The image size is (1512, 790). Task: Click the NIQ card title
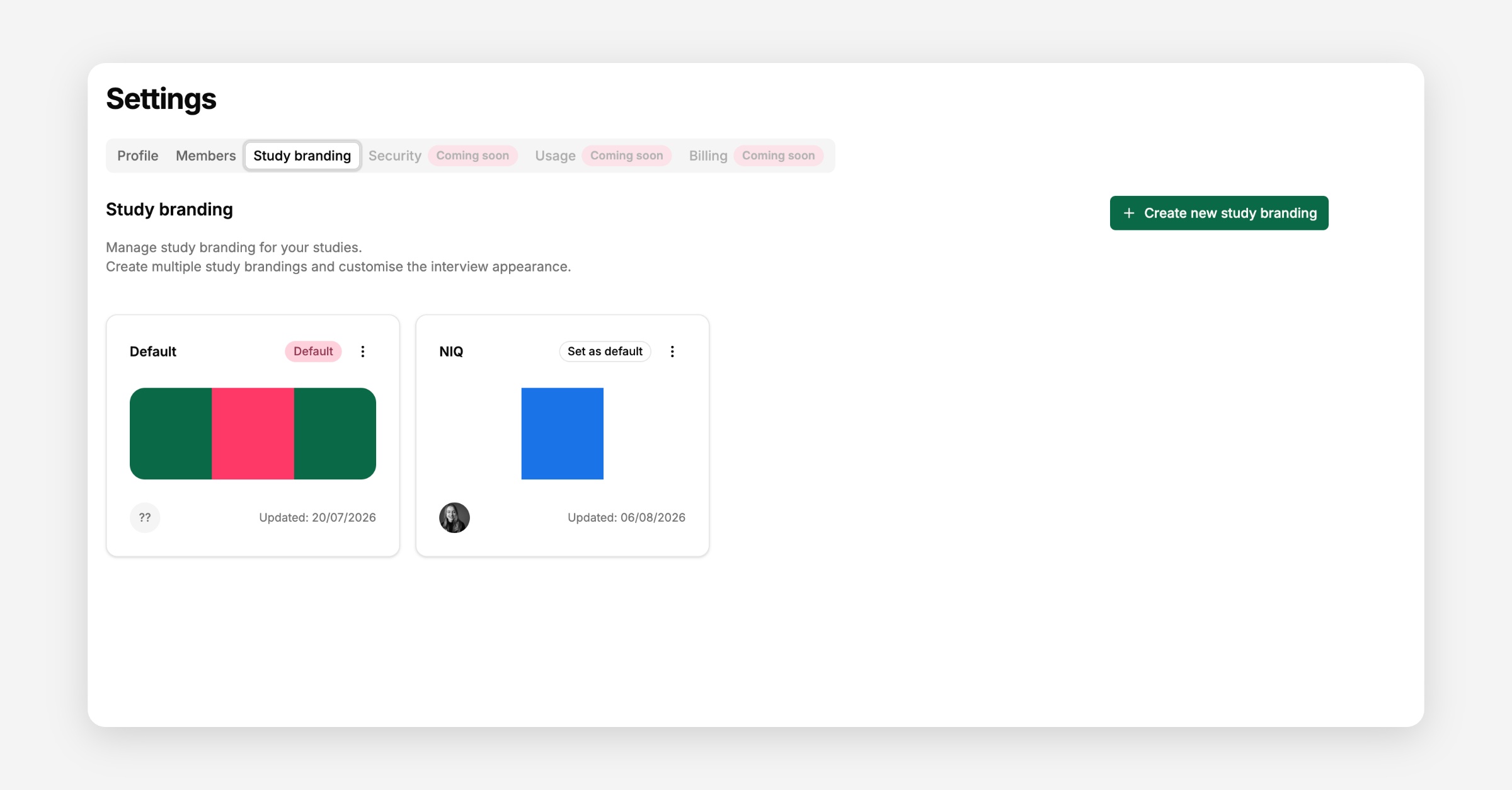(451, 352)
